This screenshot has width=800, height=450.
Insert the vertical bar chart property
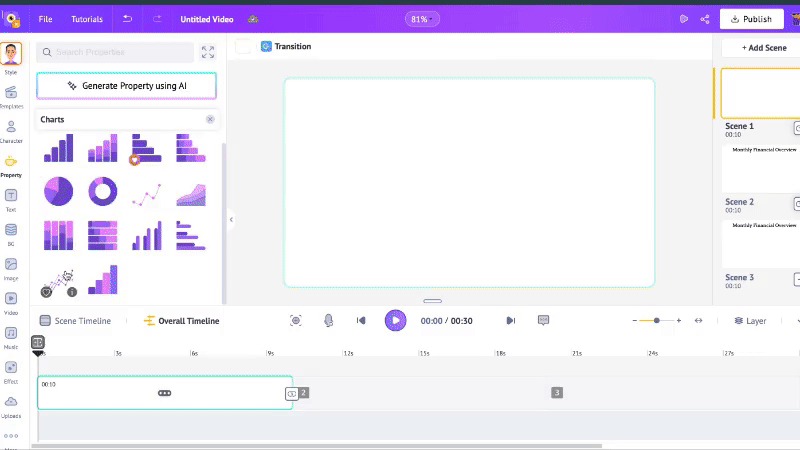58,148
